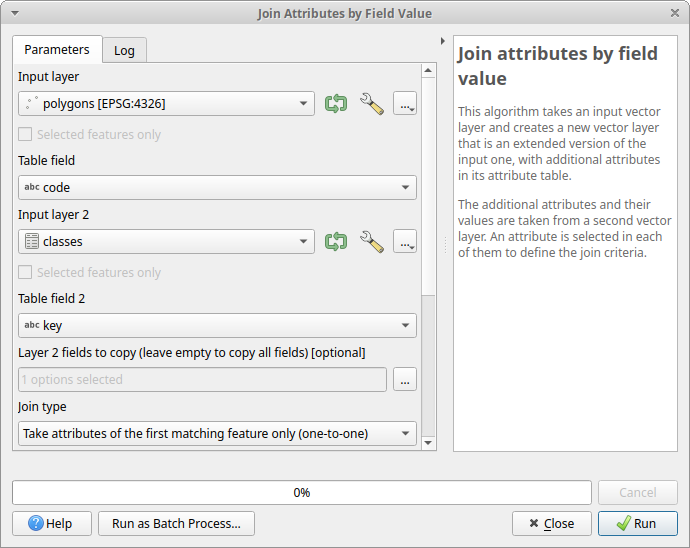Browse for Input layer file
690x548 pixels.
[x=405, y=103]
